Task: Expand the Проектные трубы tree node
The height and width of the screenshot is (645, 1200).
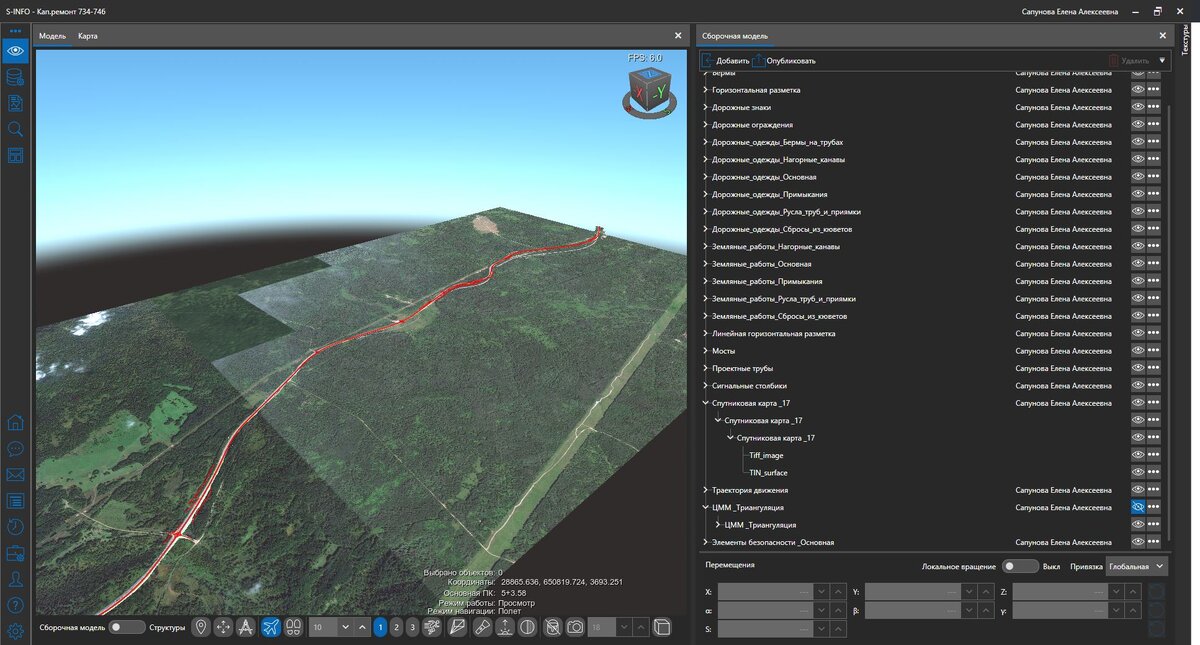Action: (x=705, y=368)
